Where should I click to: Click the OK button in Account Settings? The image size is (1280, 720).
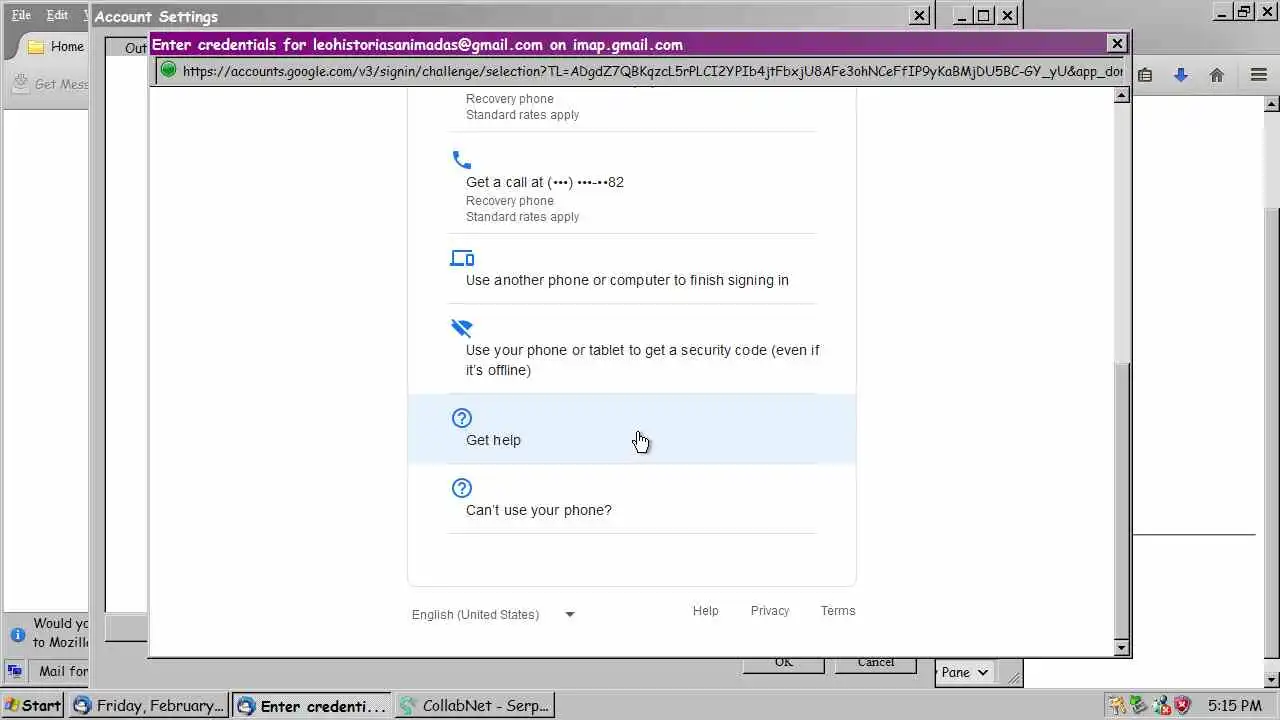(x=783, y=663)
